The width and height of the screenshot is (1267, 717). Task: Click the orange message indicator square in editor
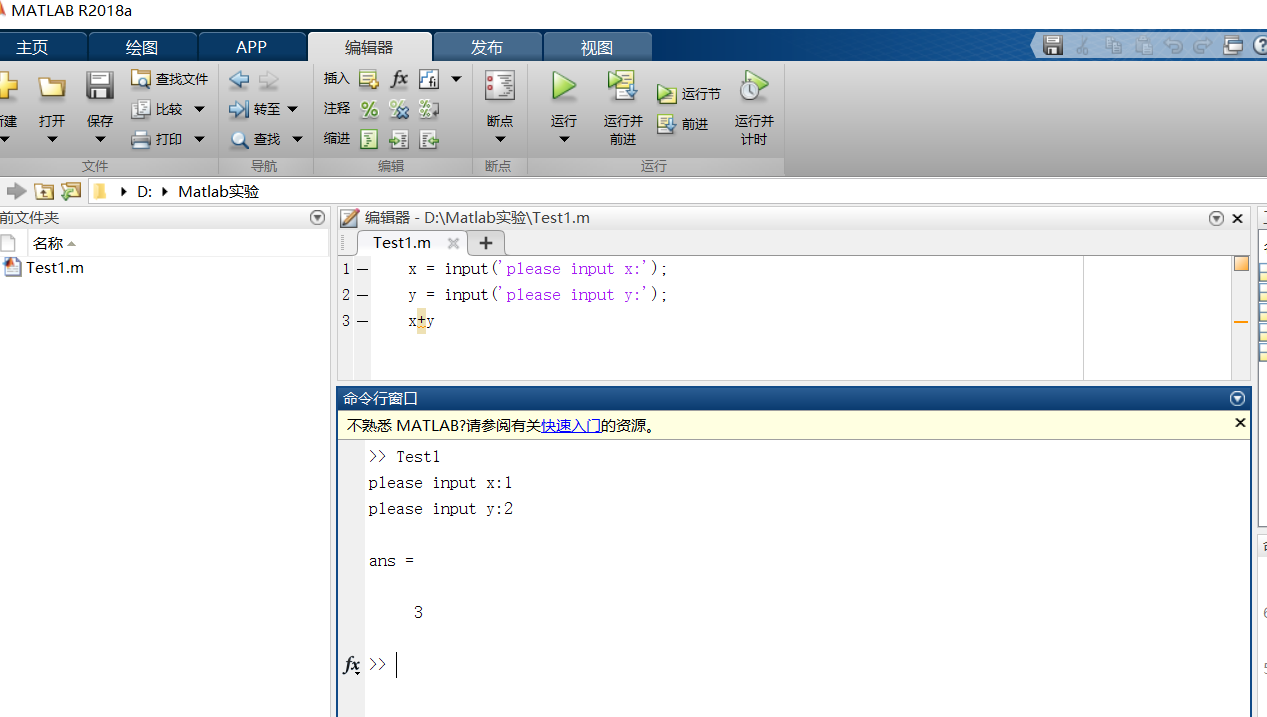[x=1241, y=264]
